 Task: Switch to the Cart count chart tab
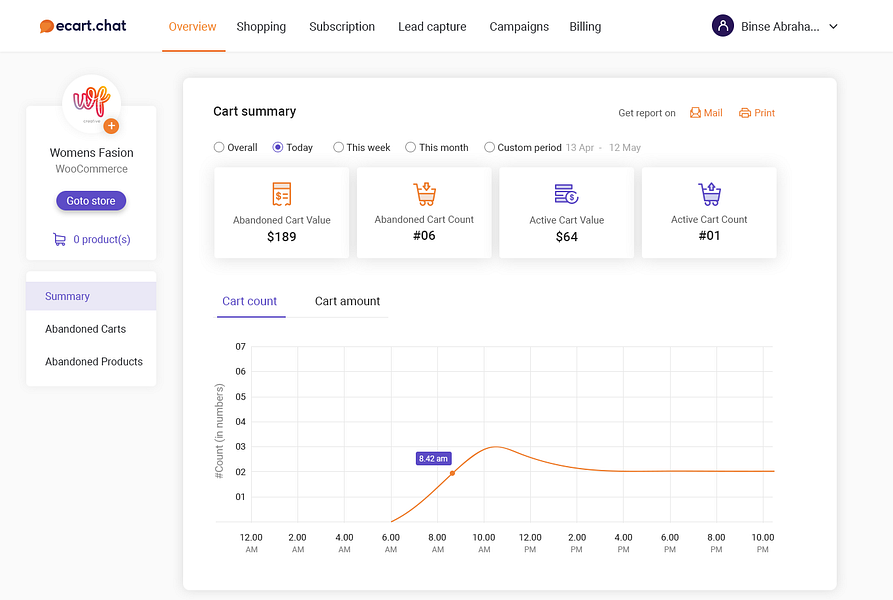[x=249, y=301]
